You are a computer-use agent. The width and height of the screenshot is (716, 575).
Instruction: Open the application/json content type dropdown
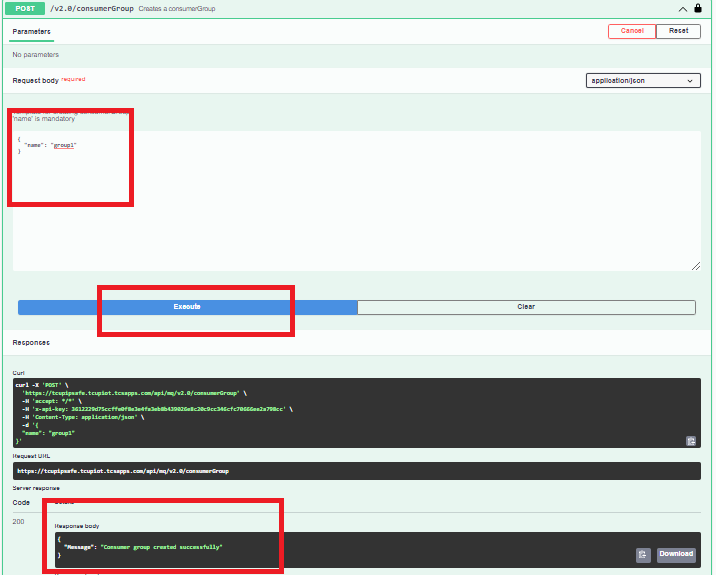point(643,80)
